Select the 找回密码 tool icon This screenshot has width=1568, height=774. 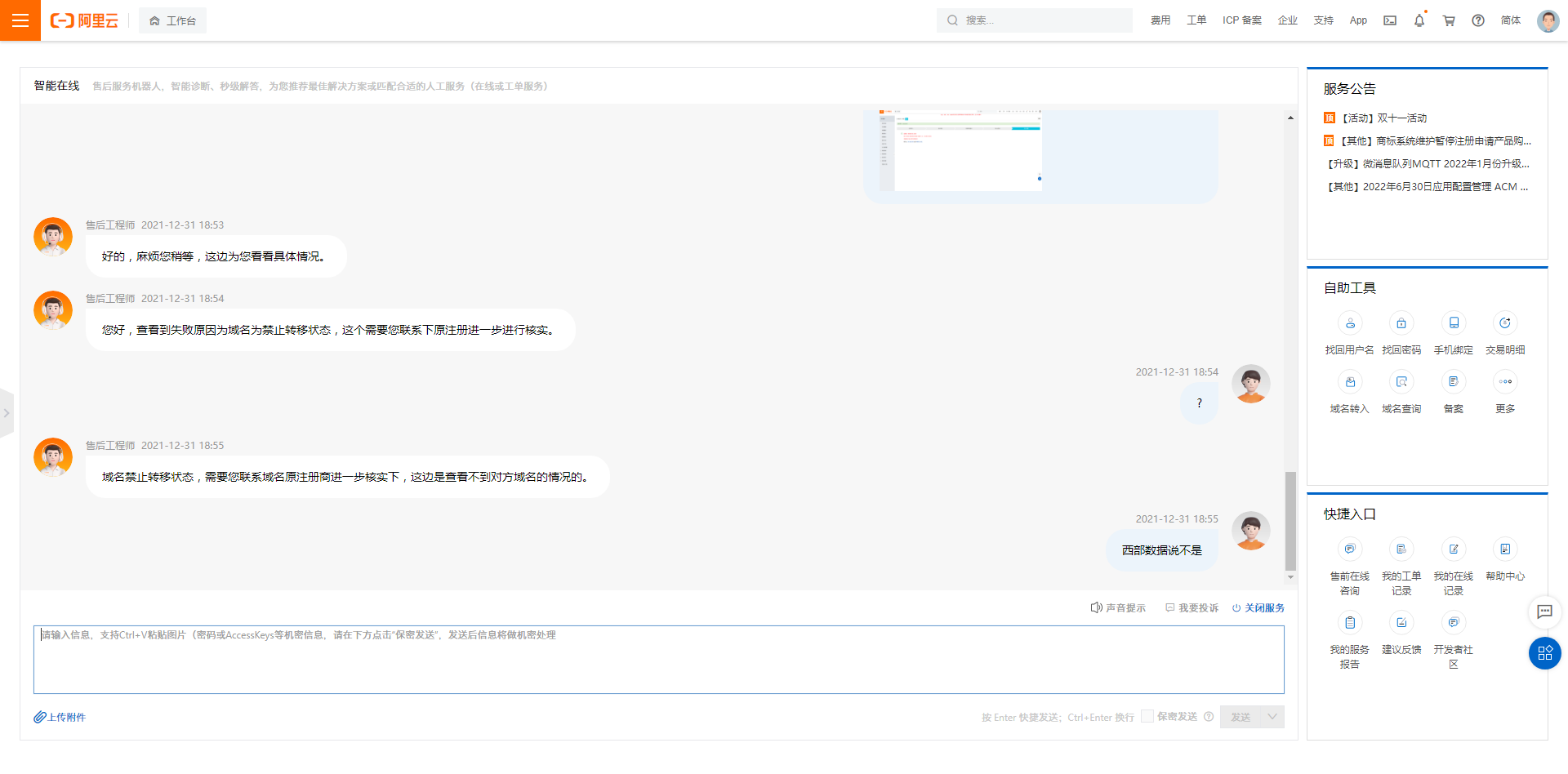[x=1401, y=323]
